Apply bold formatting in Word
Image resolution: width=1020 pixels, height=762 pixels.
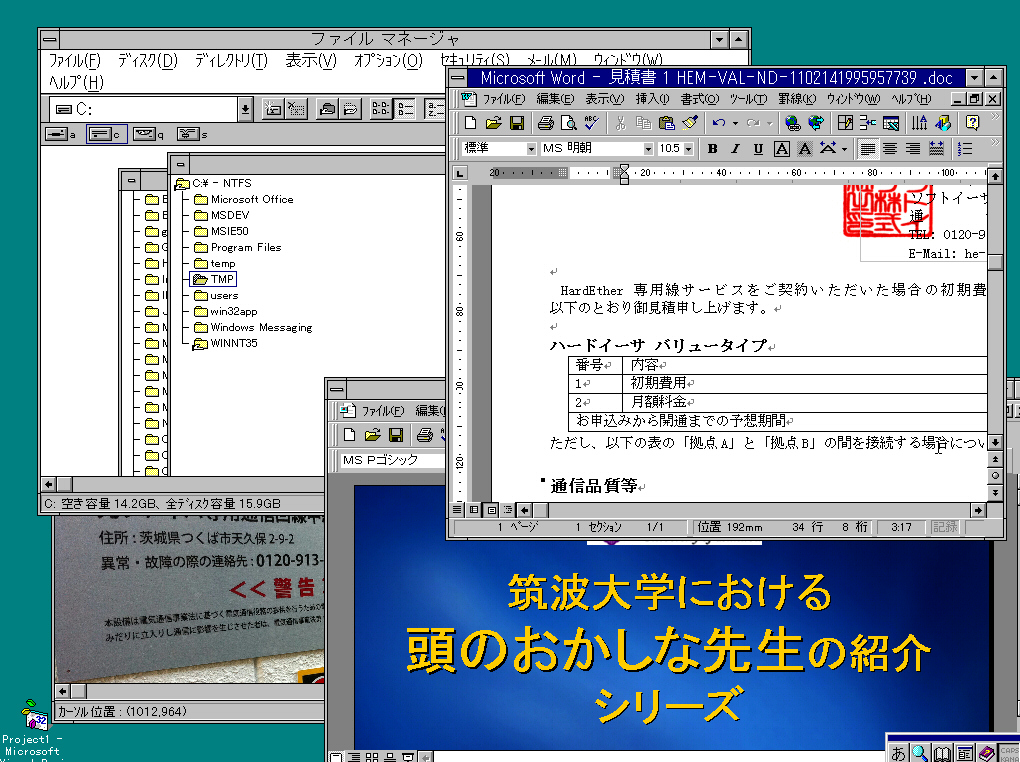click(x=711, y=148)
